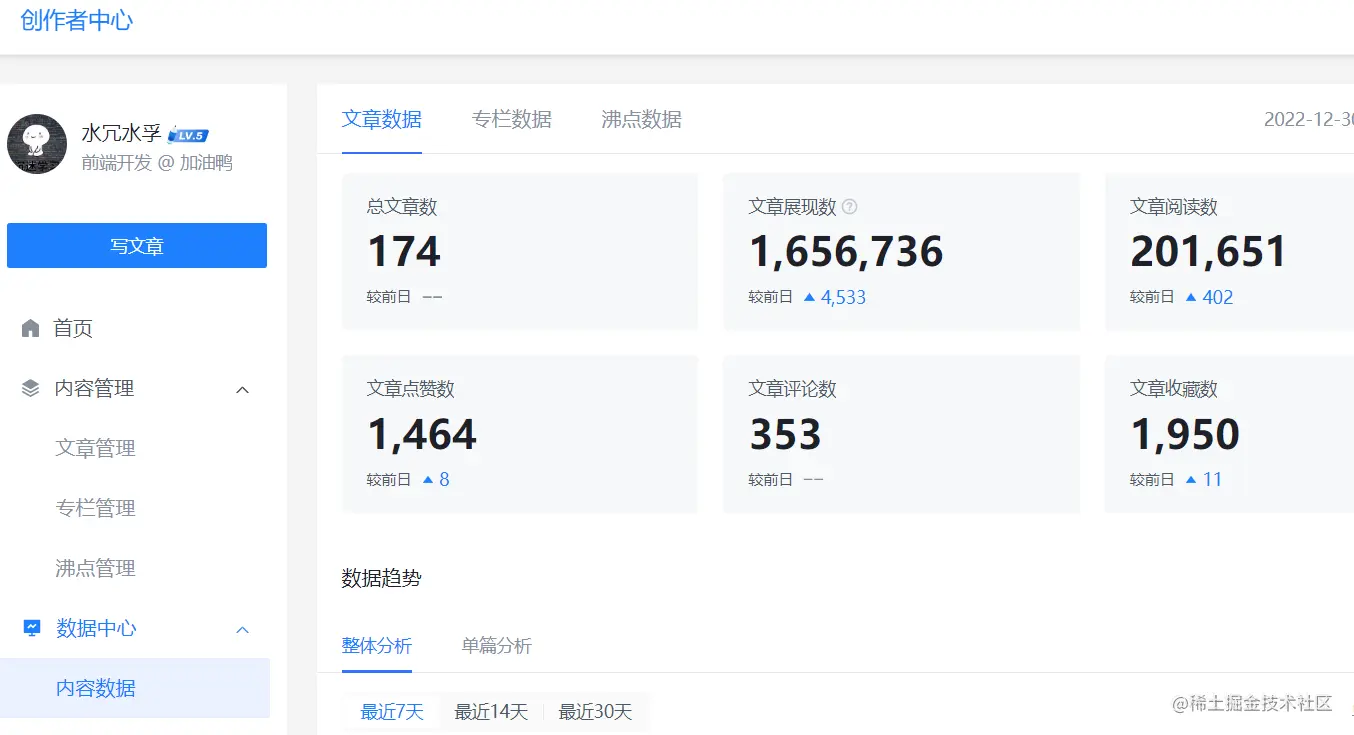
Task: Click the LV.5 level badge
Action: click(188, 135)
